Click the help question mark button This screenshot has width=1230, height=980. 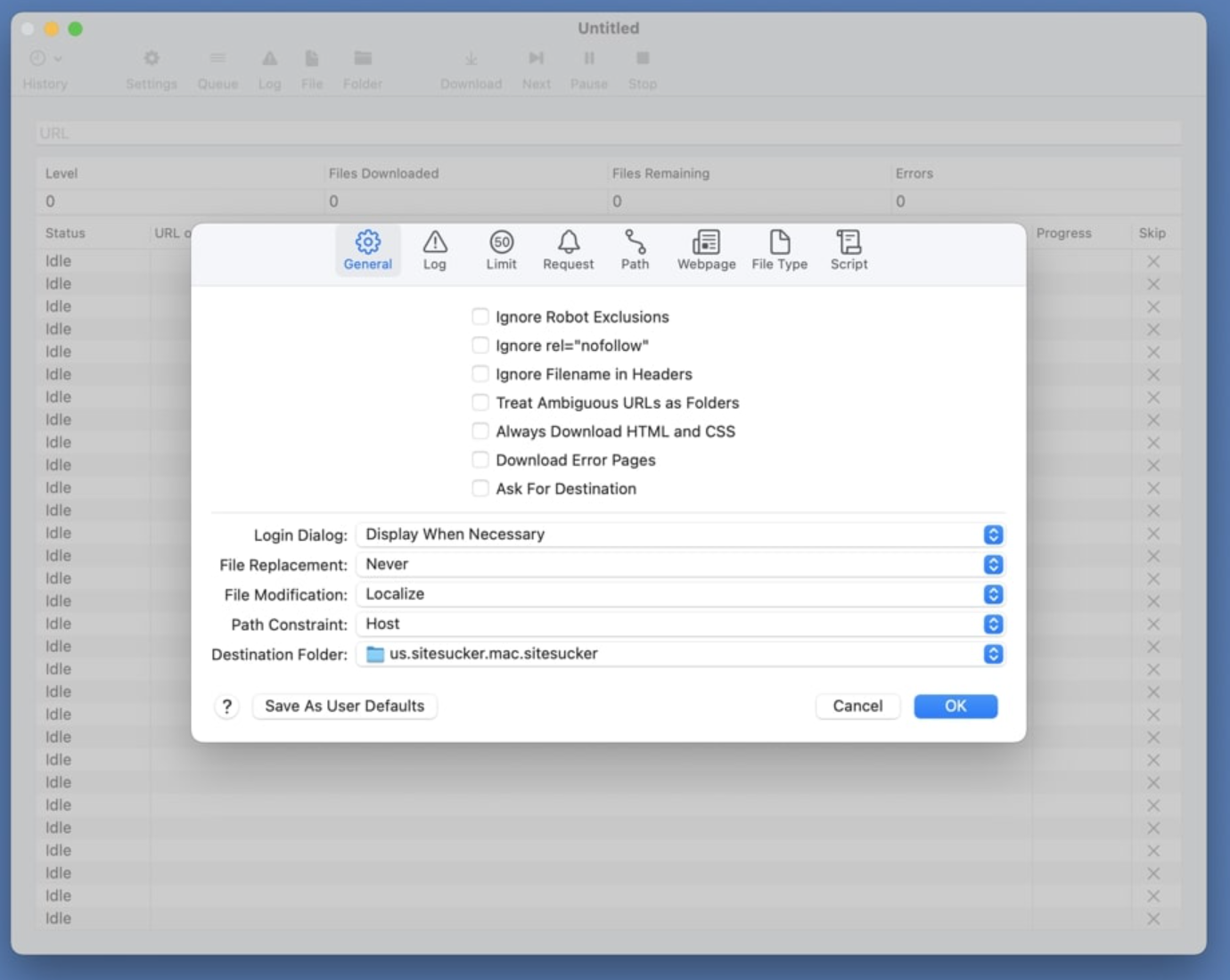coord(227,706)
